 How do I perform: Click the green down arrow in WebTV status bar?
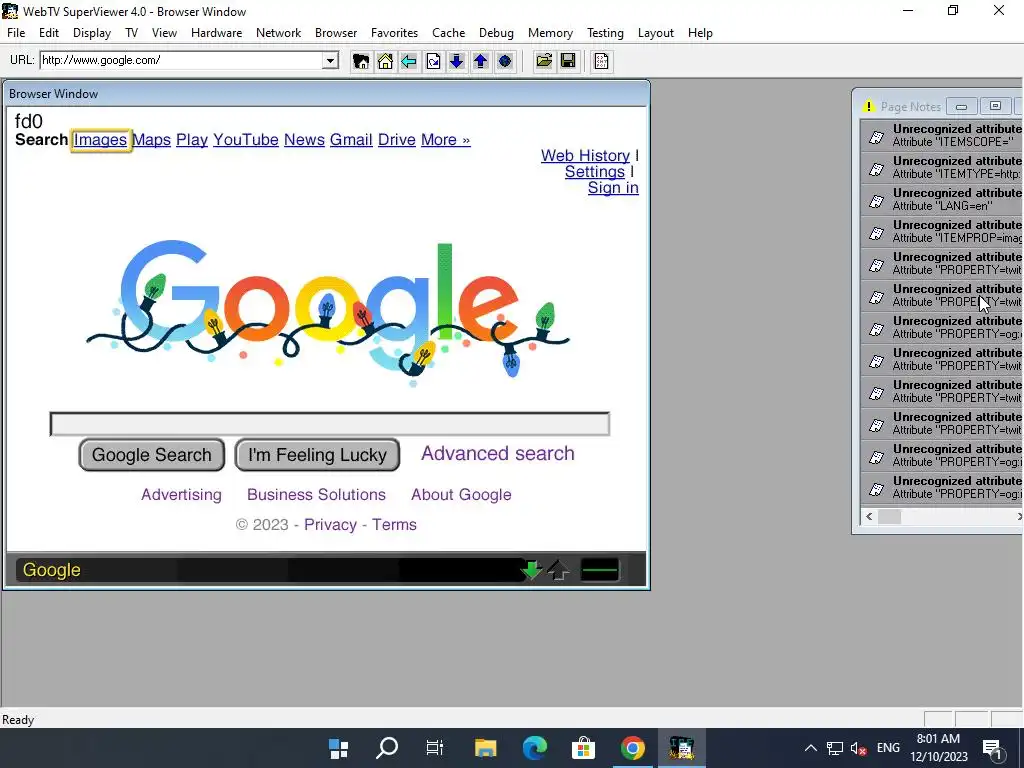click(532, 570)
